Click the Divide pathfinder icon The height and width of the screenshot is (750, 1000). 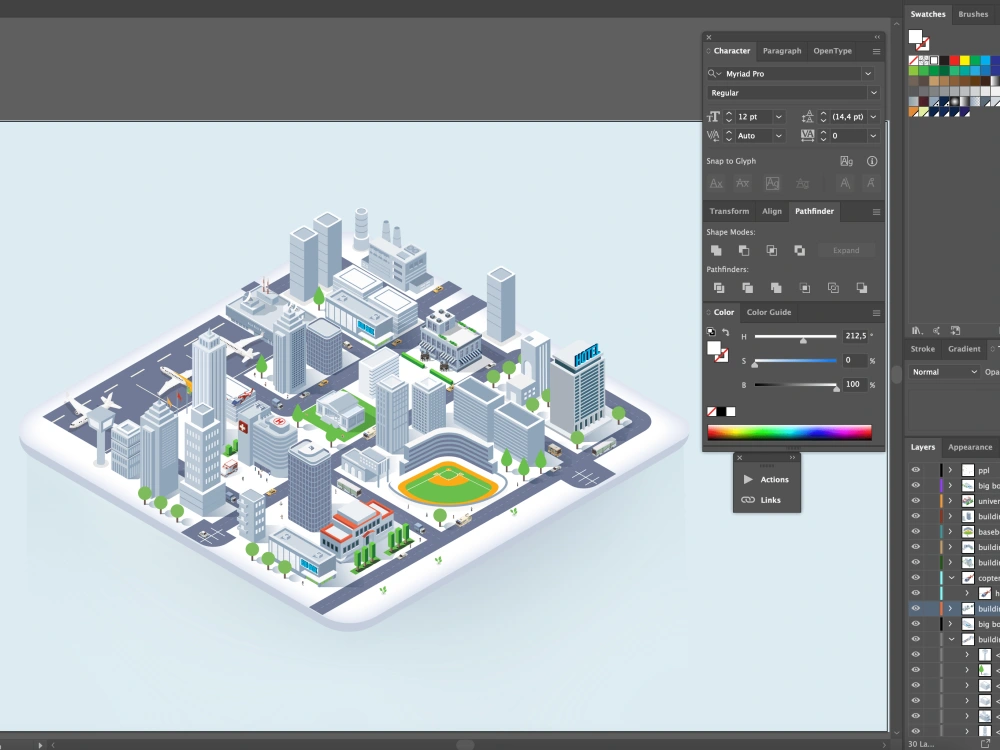click(x=719, y=288)
